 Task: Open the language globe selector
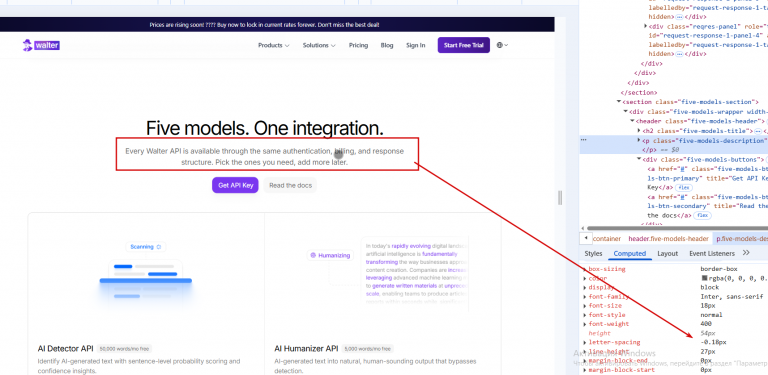pyautogui.click(x=502, y=45)
